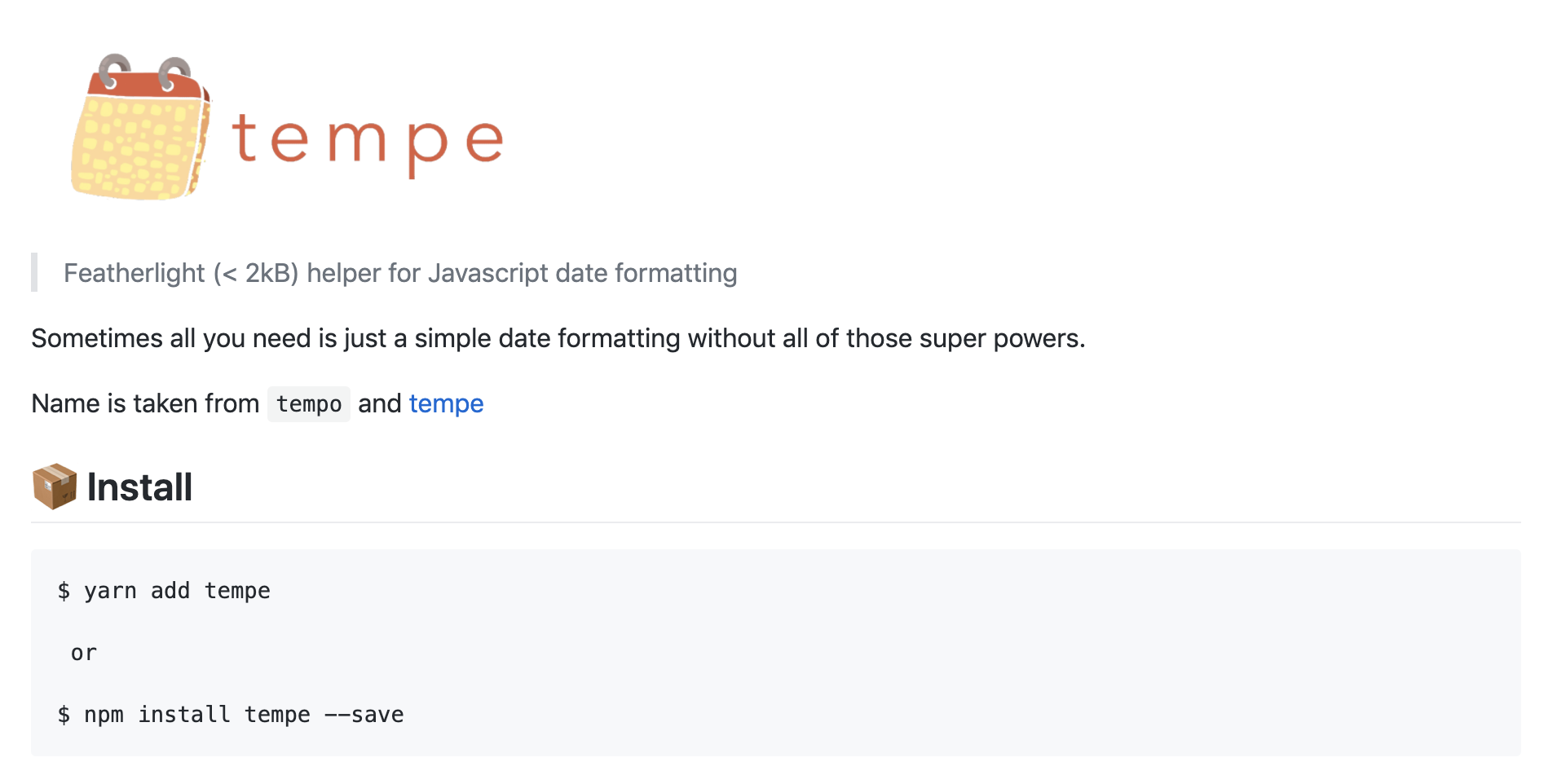Click the Featherlight blockquote description
This screenshot has width=1557, height=784.
(x=399, y=273)
